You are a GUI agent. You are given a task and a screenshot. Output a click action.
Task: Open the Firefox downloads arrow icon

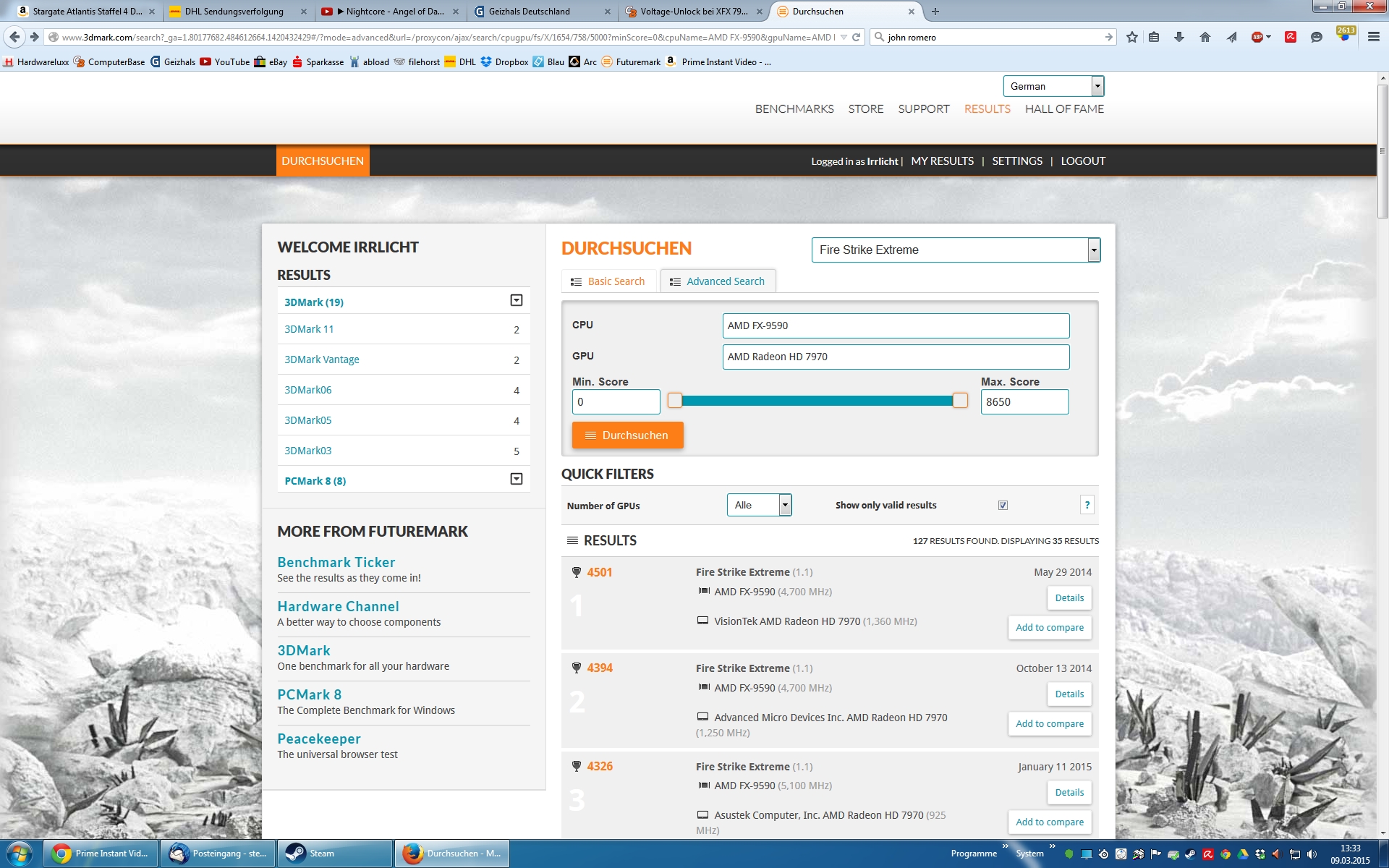click(x=1179, y=38)
